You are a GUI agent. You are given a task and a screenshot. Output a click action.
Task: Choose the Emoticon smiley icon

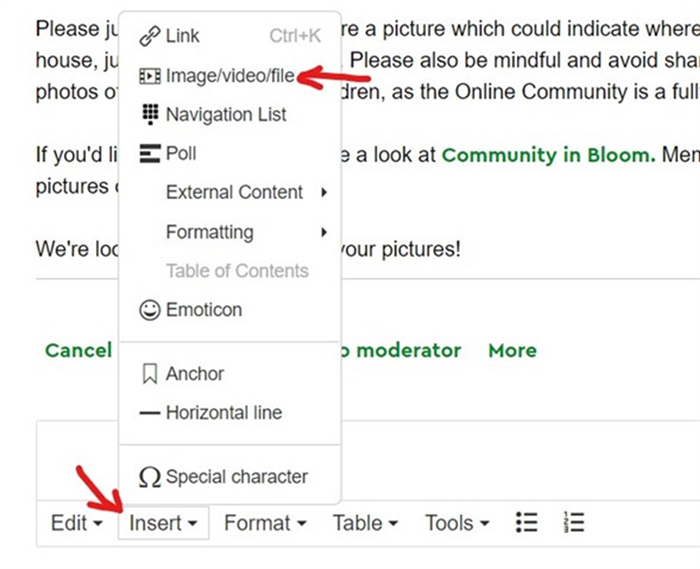150,310
